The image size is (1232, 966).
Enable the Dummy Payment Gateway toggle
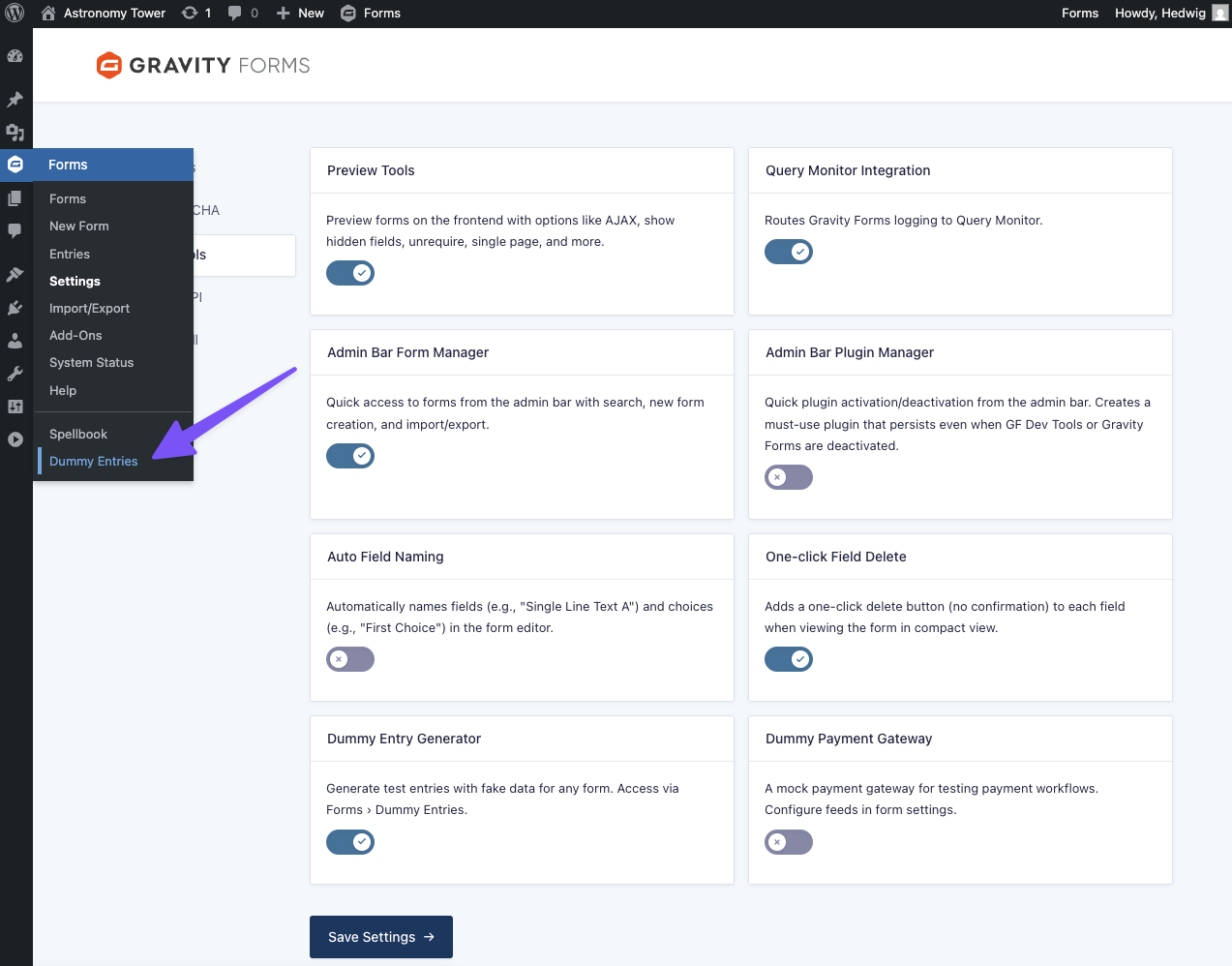point(789,842)
